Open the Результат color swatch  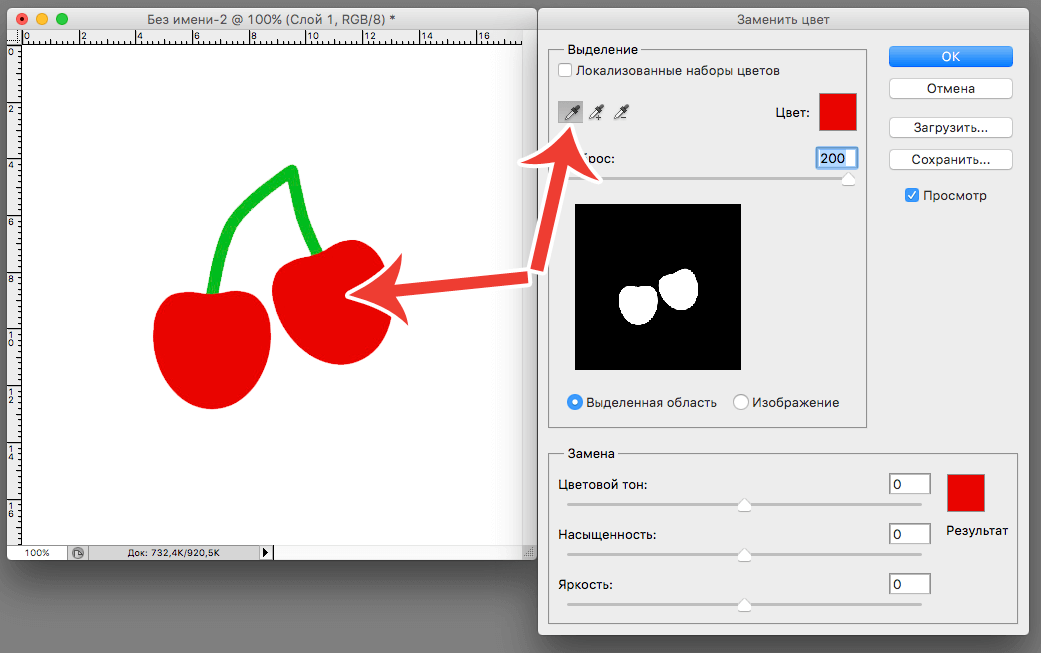coord(966,493)
